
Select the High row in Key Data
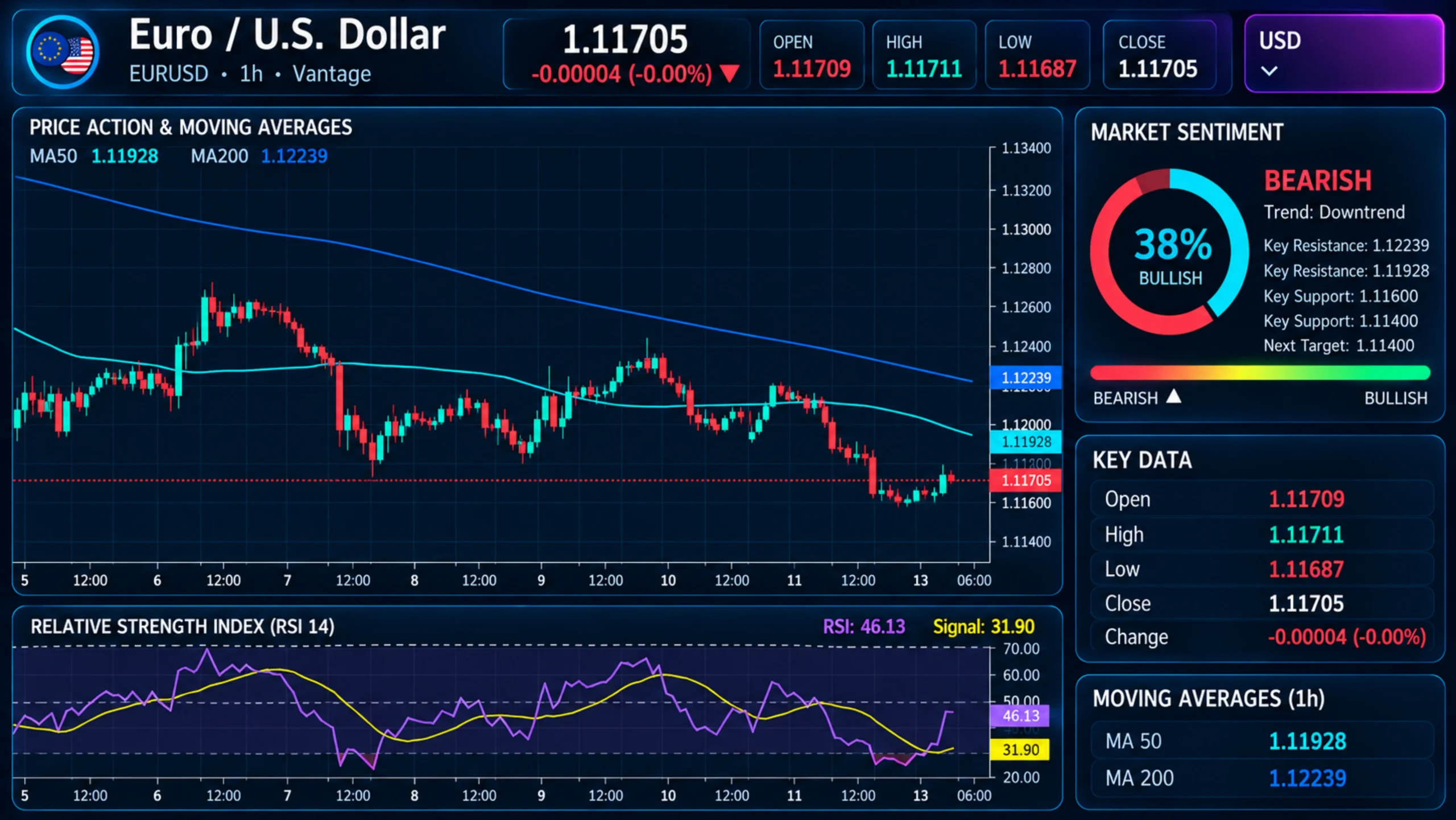click(1261, 534)
